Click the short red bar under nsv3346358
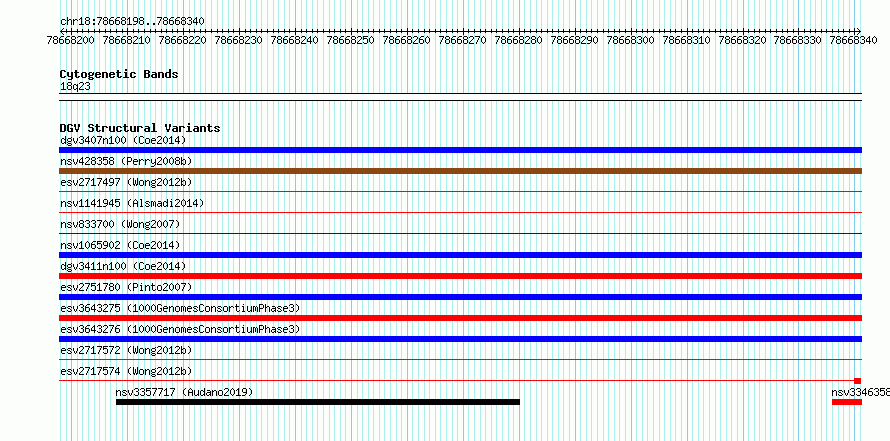The image size is (890, 441). coord(847,402)
